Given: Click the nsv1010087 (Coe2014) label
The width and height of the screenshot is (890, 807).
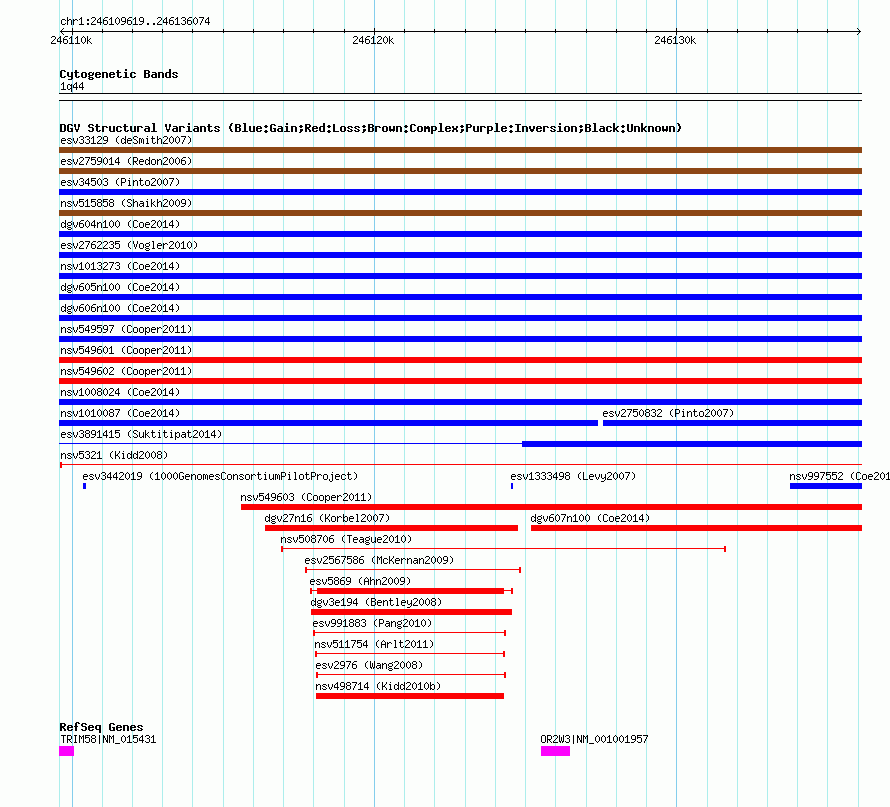Looking at the screenshot, I should pos(120,413).
